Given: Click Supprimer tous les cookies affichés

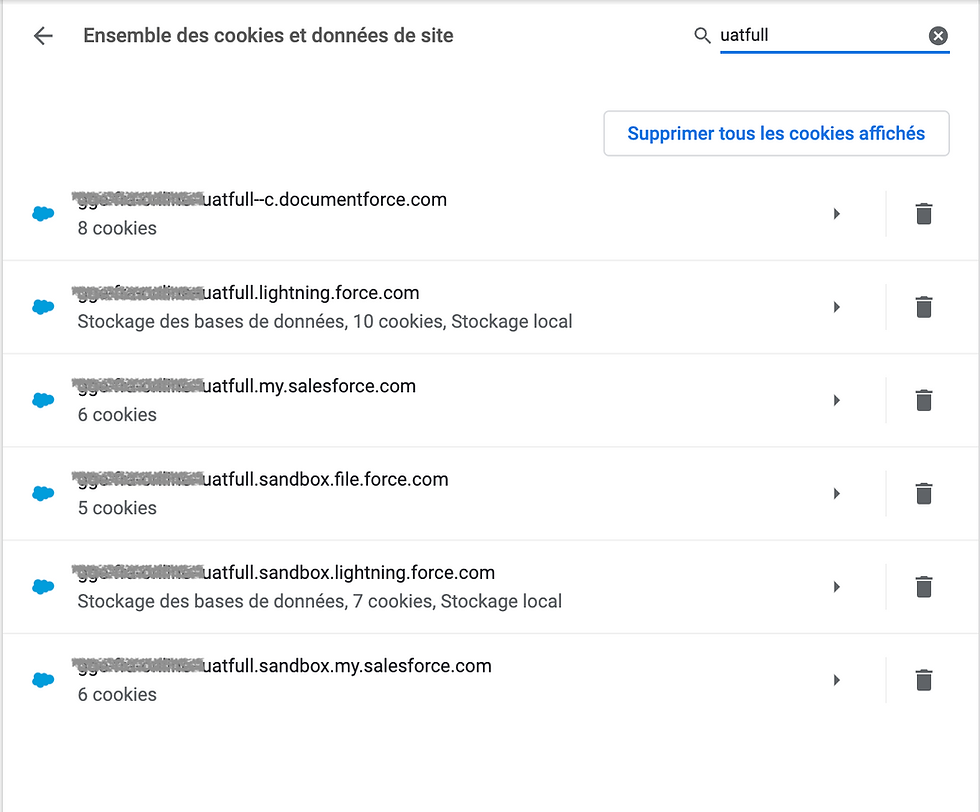Looking at the screenshot, I should pyautogui.click(x=776, y=133).
